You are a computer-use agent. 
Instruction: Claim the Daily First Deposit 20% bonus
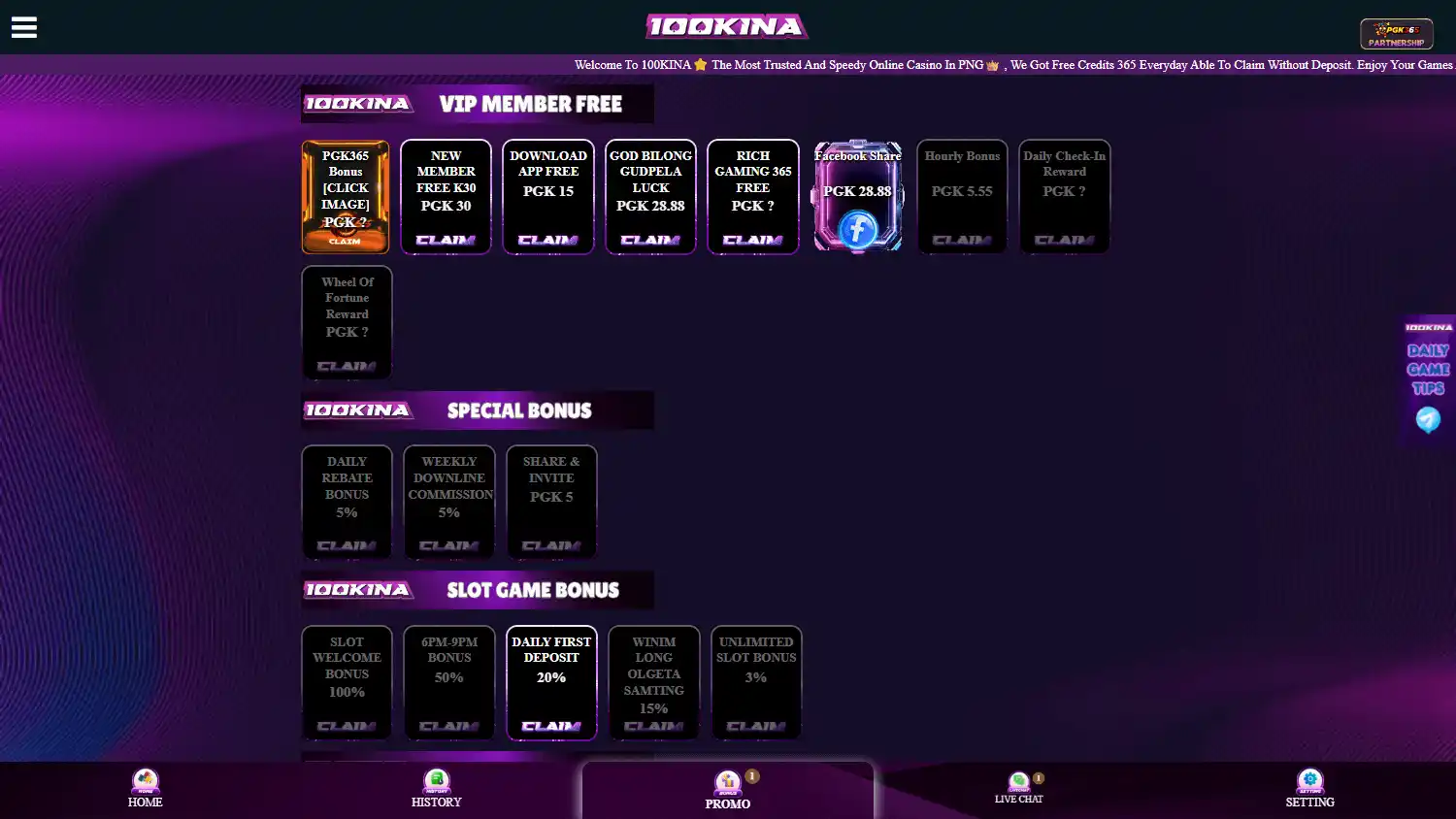[x=551, y=683]
